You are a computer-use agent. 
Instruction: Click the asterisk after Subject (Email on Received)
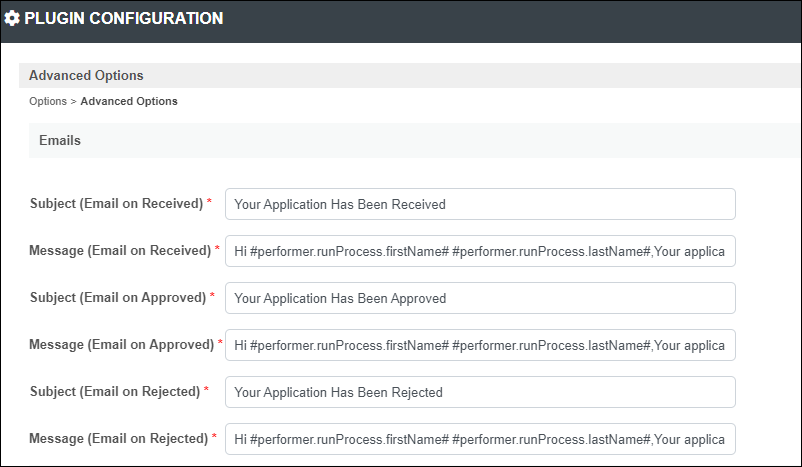(x=209, y=202)
